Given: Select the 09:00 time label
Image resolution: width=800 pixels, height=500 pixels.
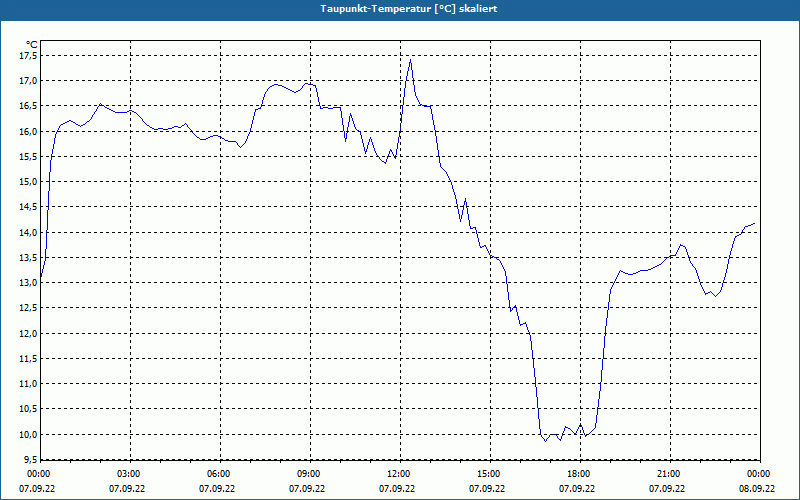Looking at the screenshot, I should tap(310, 474).
